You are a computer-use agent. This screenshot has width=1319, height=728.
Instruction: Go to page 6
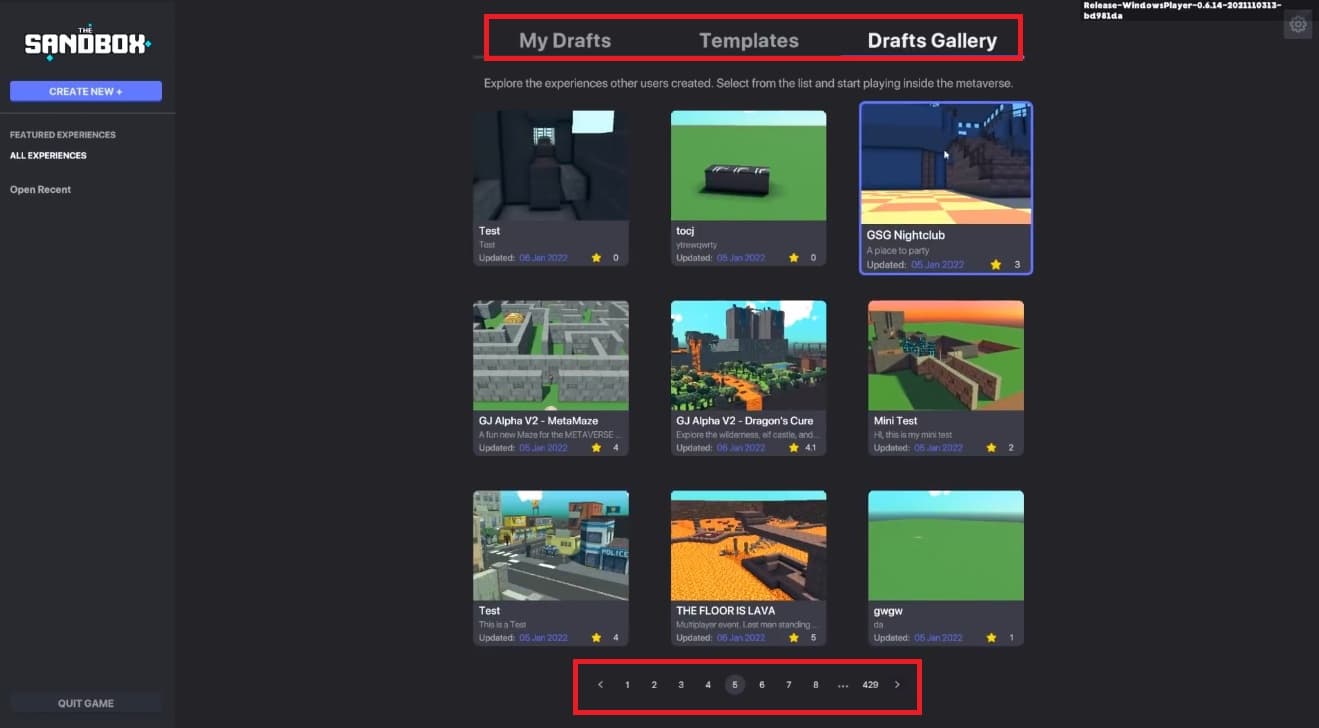click(762, 685)
